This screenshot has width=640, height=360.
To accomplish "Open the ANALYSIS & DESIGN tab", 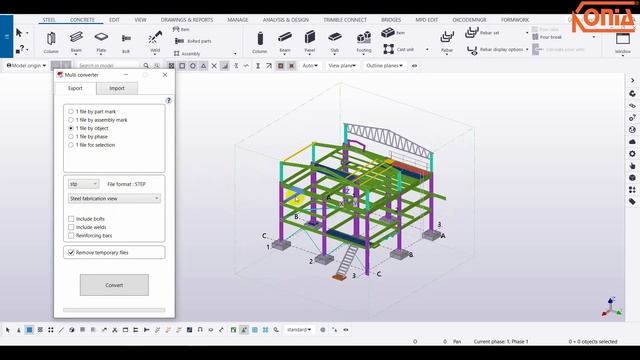I will tap(286, 20).
